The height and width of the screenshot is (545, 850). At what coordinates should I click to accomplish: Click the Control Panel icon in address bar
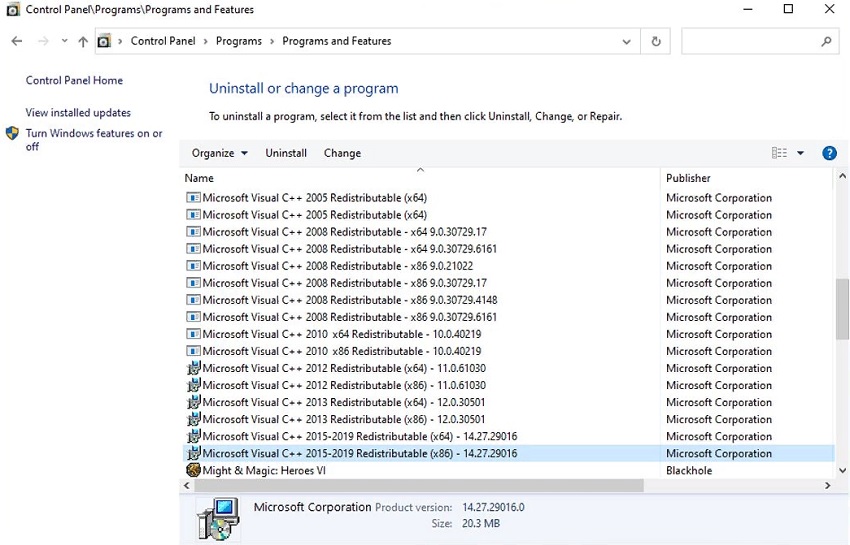click(x=105, y=41)
